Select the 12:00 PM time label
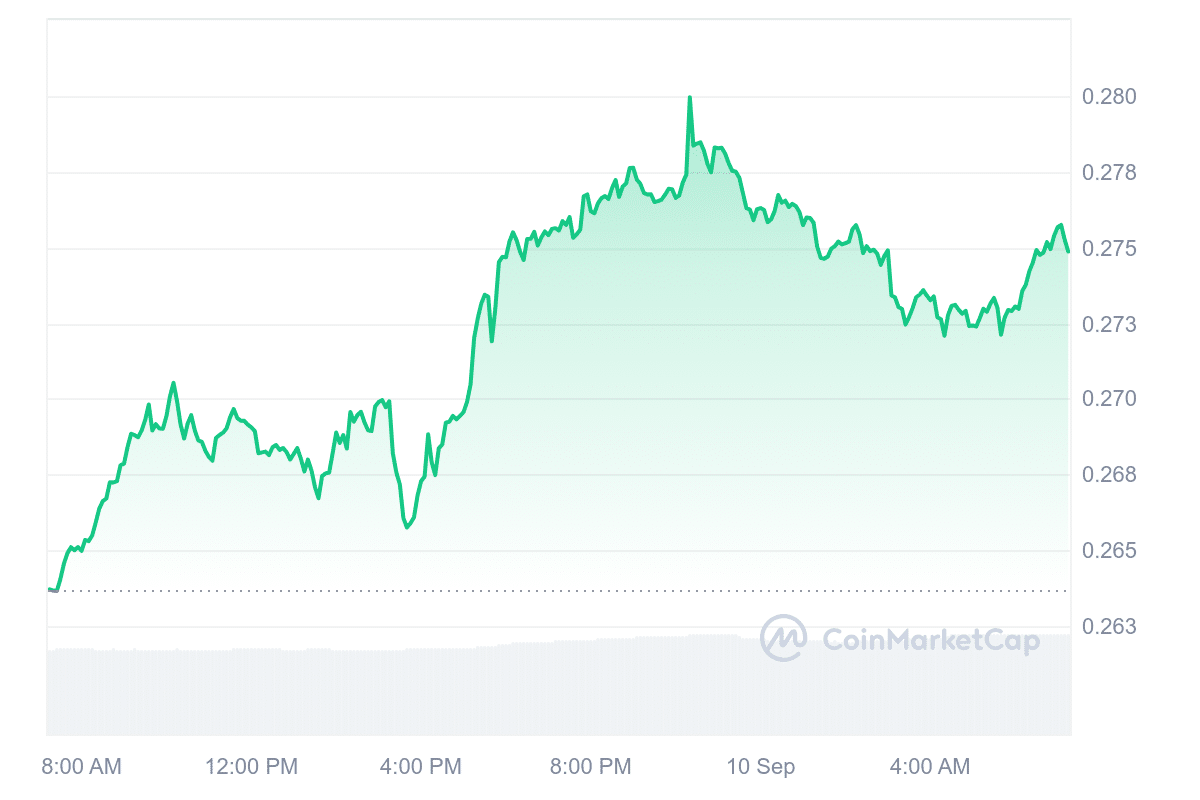Screen dimensions: 1200x800 [251, 767]
